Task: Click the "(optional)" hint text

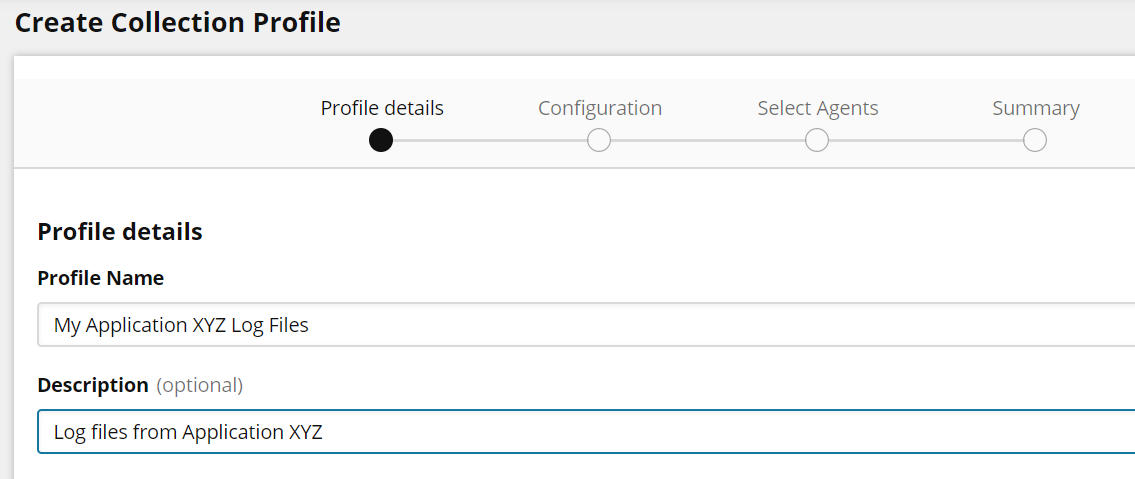Action: point(200,385)
